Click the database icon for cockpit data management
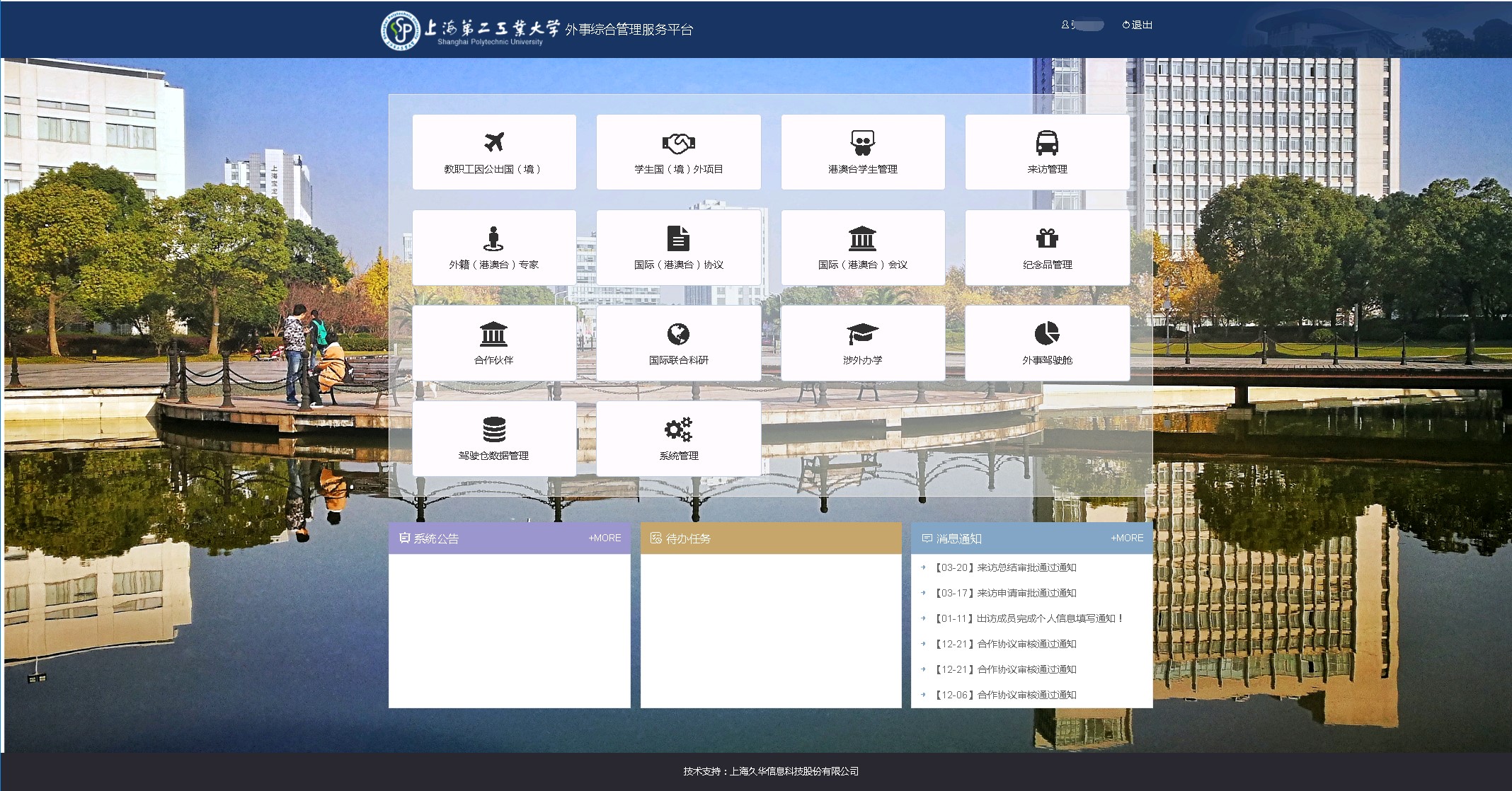 493,429
